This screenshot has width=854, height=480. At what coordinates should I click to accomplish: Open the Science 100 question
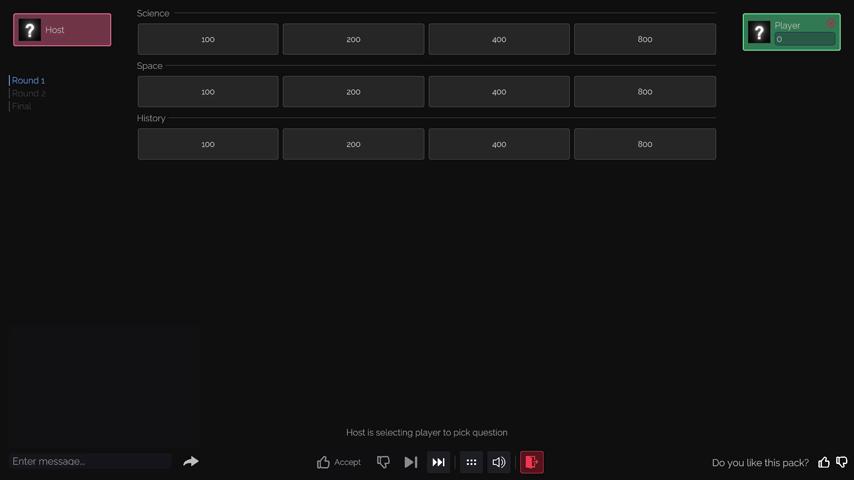point(208,39)
